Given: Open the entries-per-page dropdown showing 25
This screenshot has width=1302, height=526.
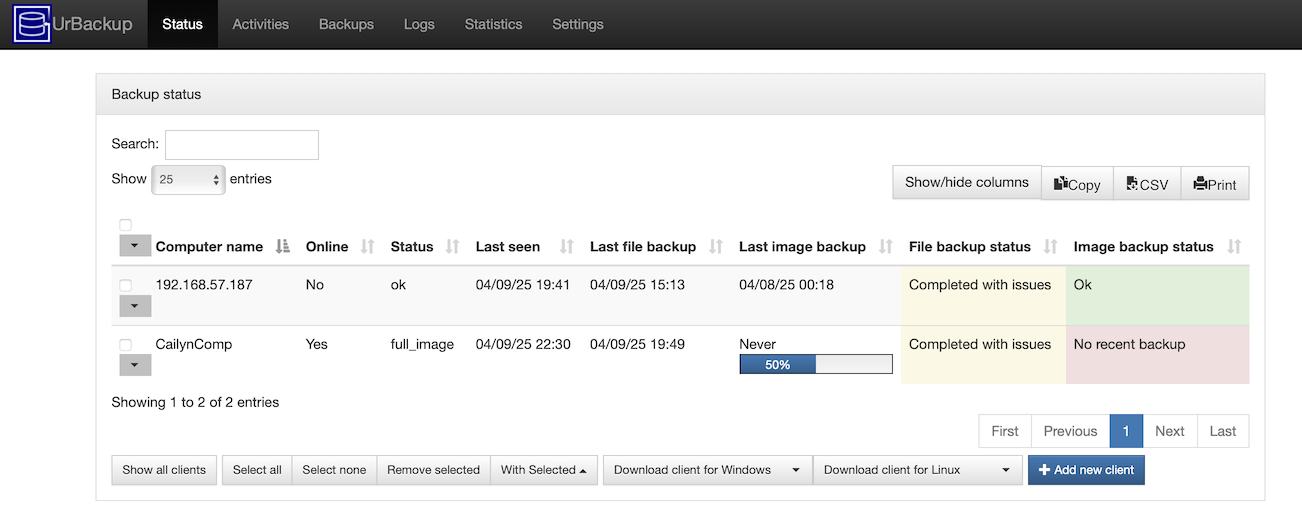Looking at the screenshot, I should (188, 180).
